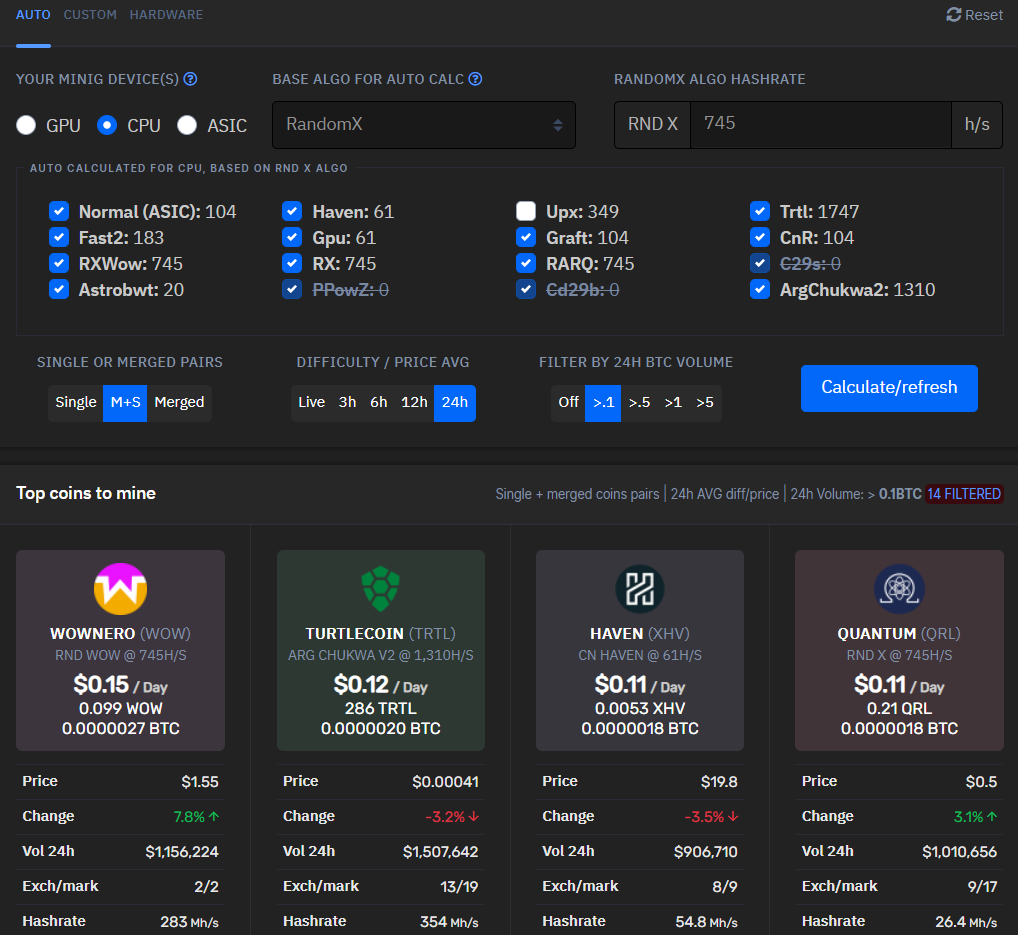
Task: Toggle the PPowZ checkbox
Action: 292,289
